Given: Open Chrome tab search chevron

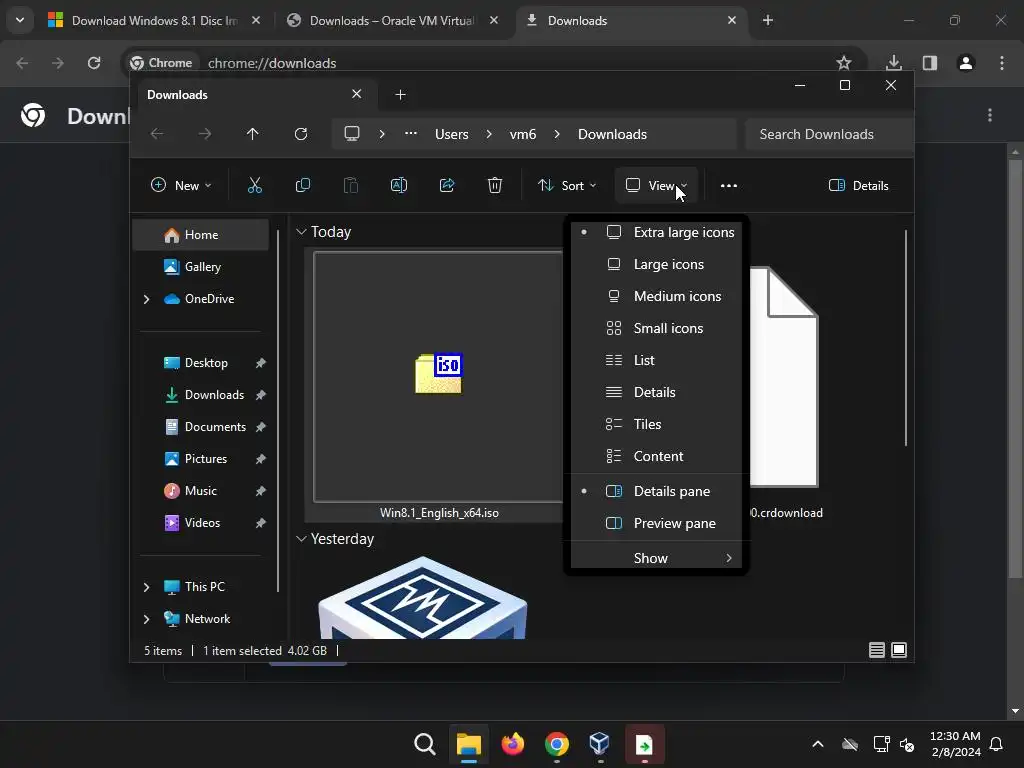Looking at the screenshot, I should (20, 20).
